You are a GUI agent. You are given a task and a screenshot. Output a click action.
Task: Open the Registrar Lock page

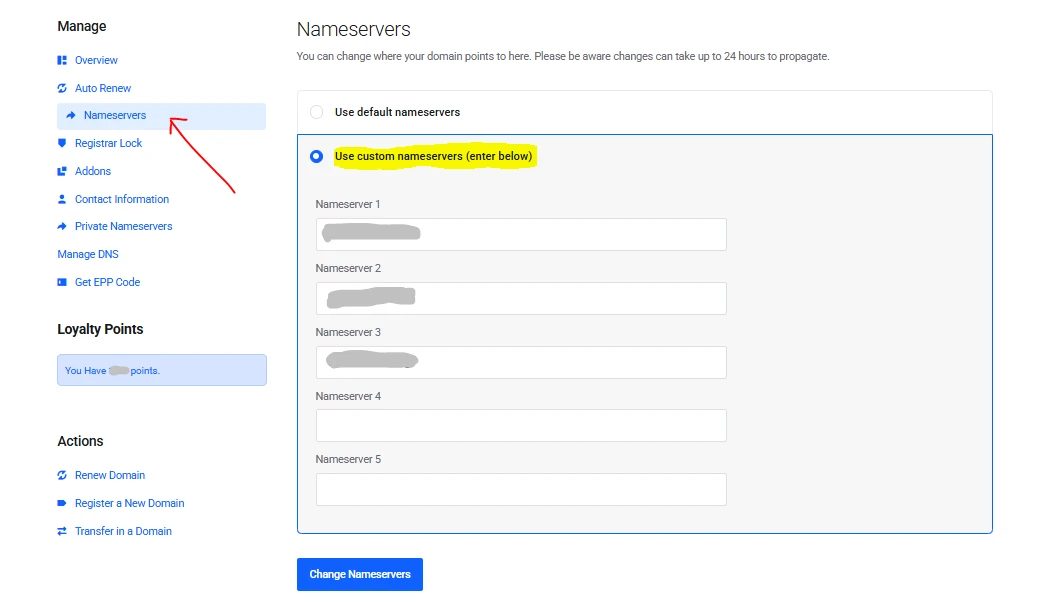click(108, 143)
